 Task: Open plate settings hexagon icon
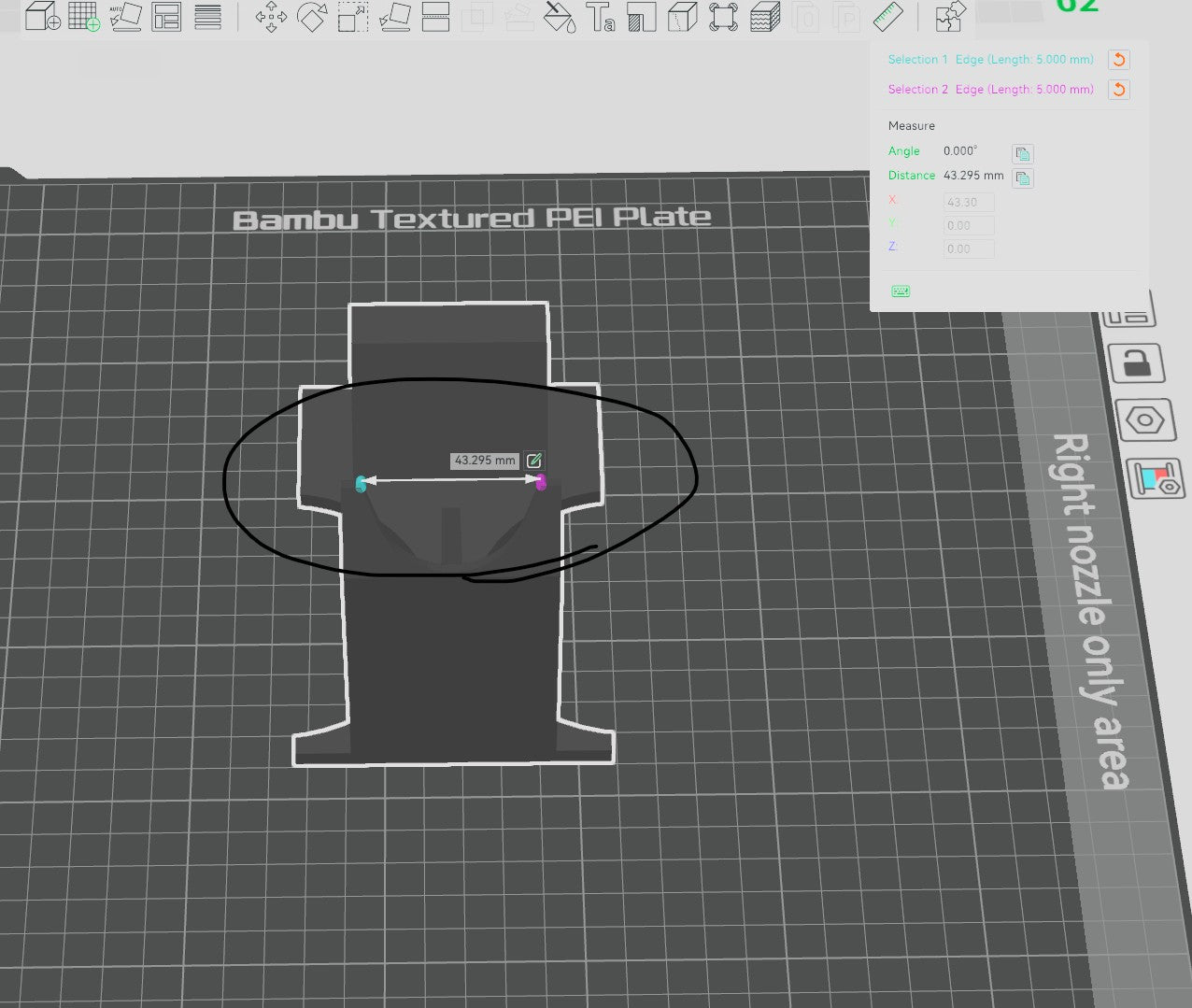pyautogui.click(x=1144, y=420)
